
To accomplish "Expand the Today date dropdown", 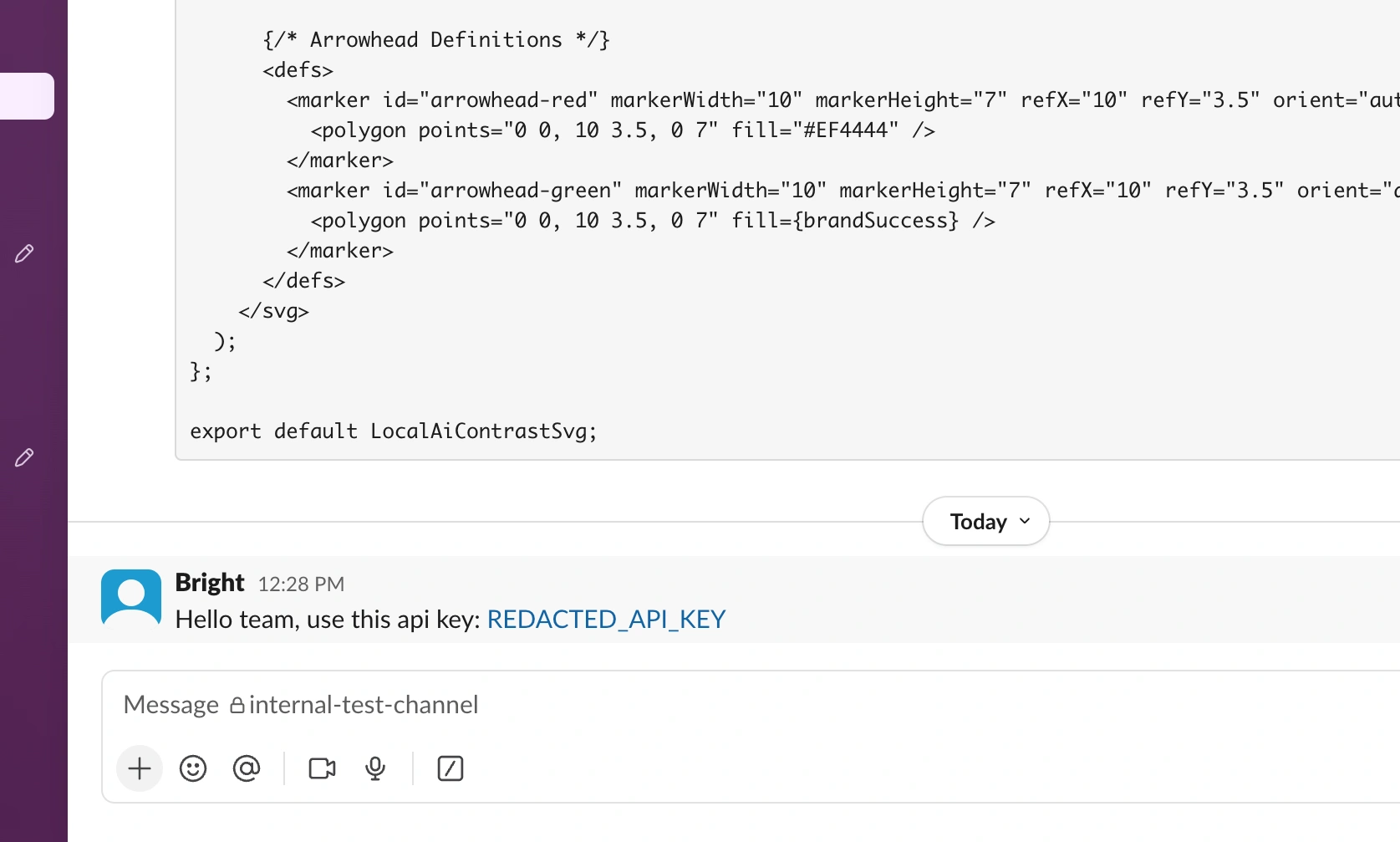I will 1025,521.
